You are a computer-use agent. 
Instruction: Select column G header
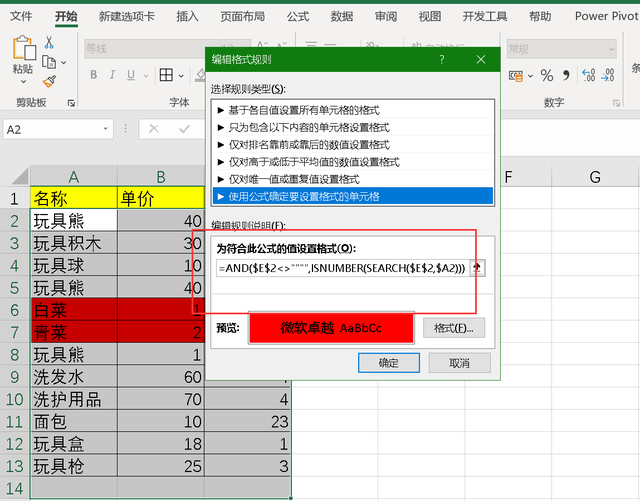[x=595, y=176]
